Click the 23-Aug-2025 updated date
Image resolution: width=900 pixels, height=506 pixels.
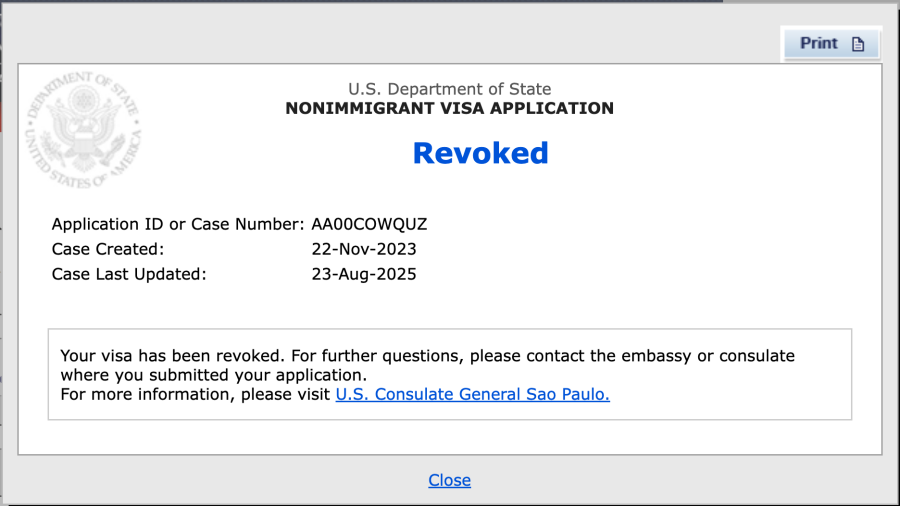[364, 274]
